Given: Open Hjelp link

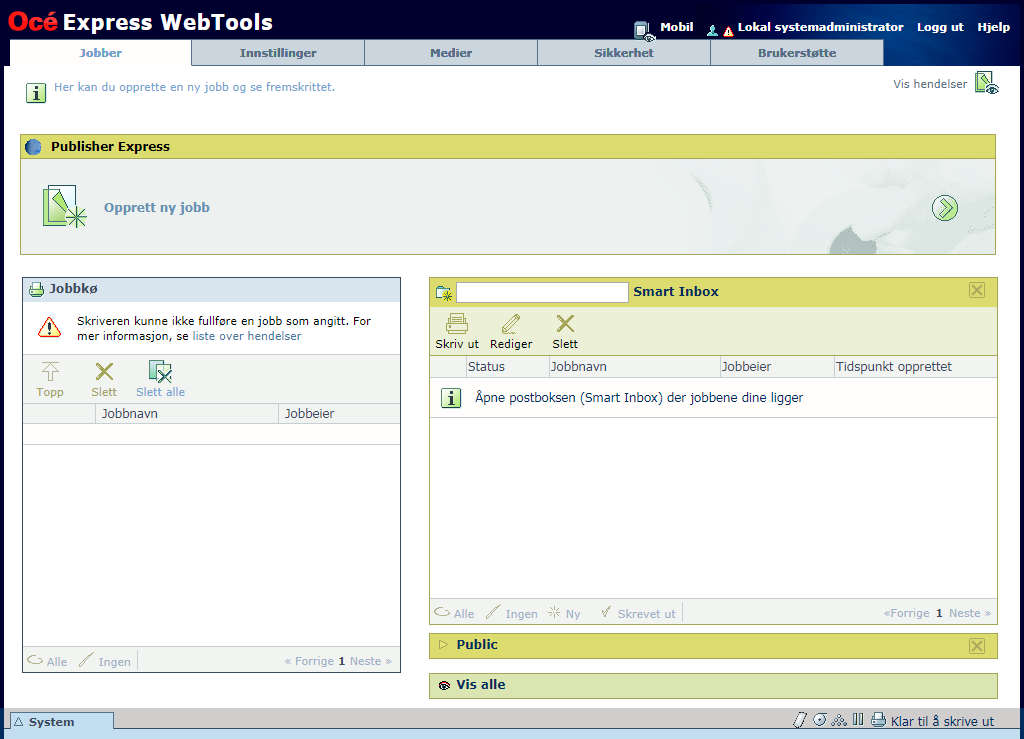Looking at the screenshot, I should click(993, 27).
